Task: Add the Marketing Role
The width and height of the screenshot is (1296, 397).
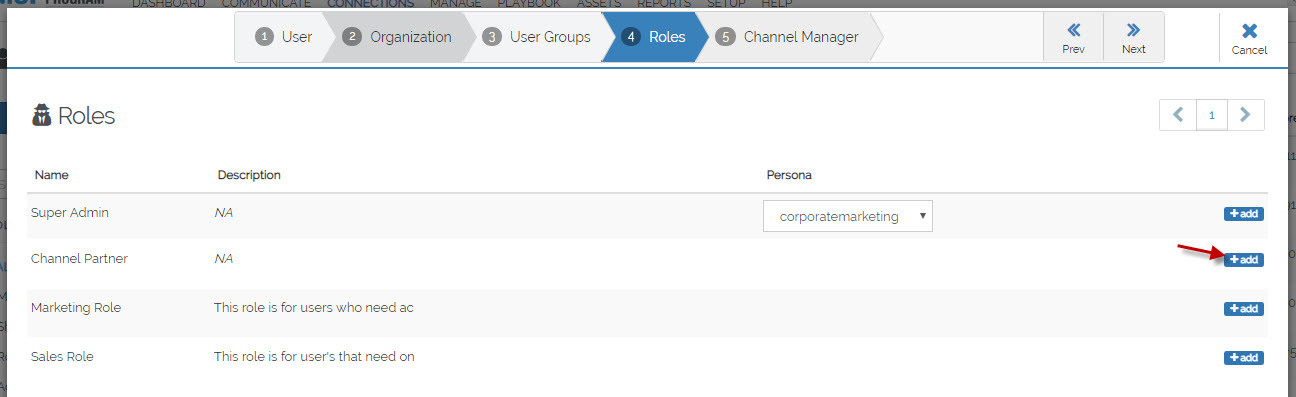Action: (1243, 309)
